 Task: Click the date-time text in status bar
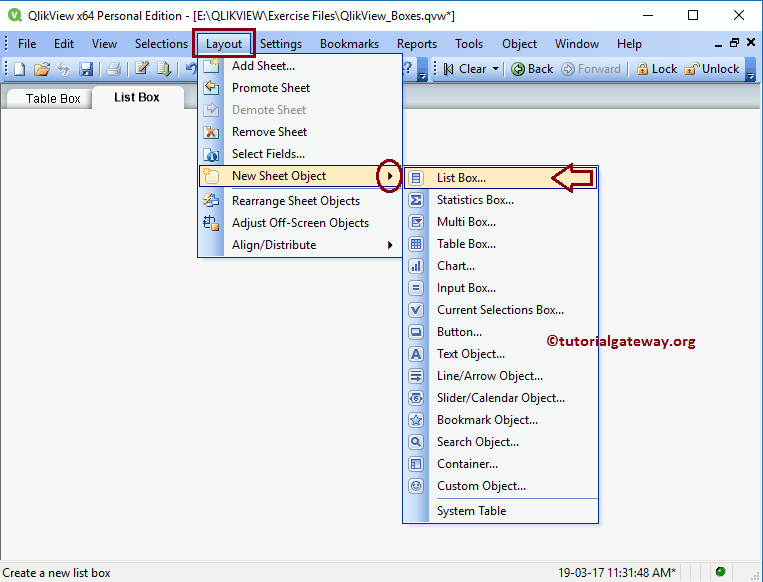[x=617, y=573]
